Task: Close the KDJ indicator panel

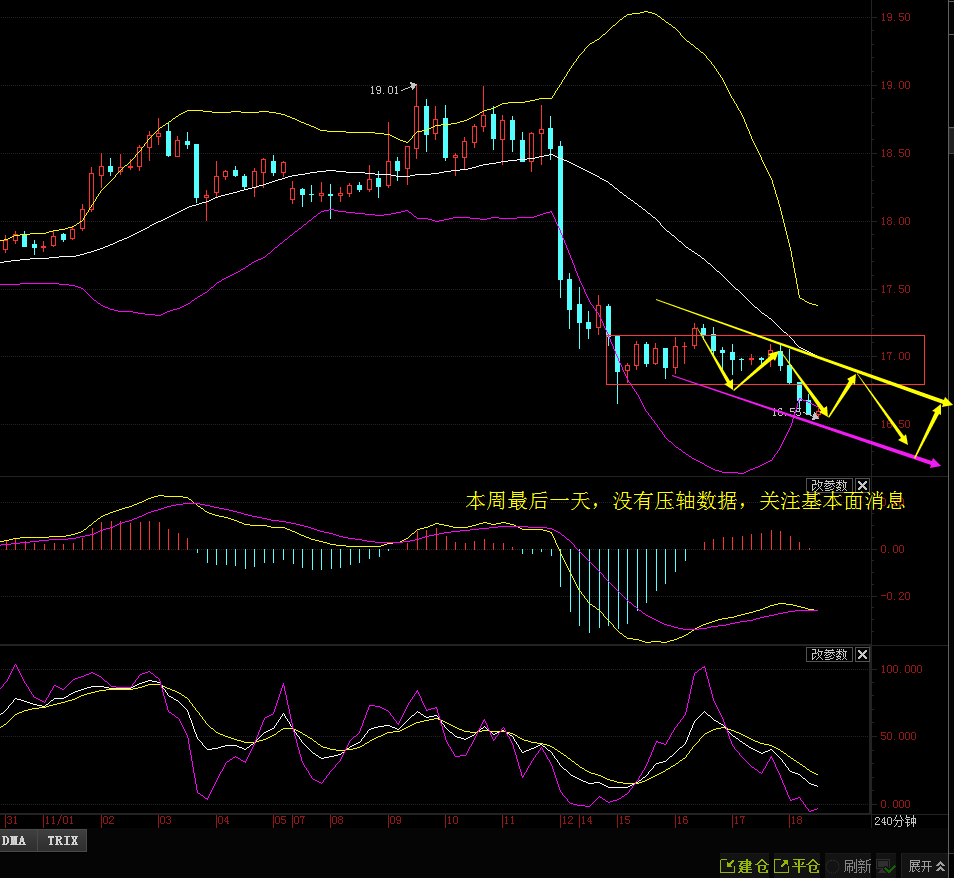Action: point(862,654)
